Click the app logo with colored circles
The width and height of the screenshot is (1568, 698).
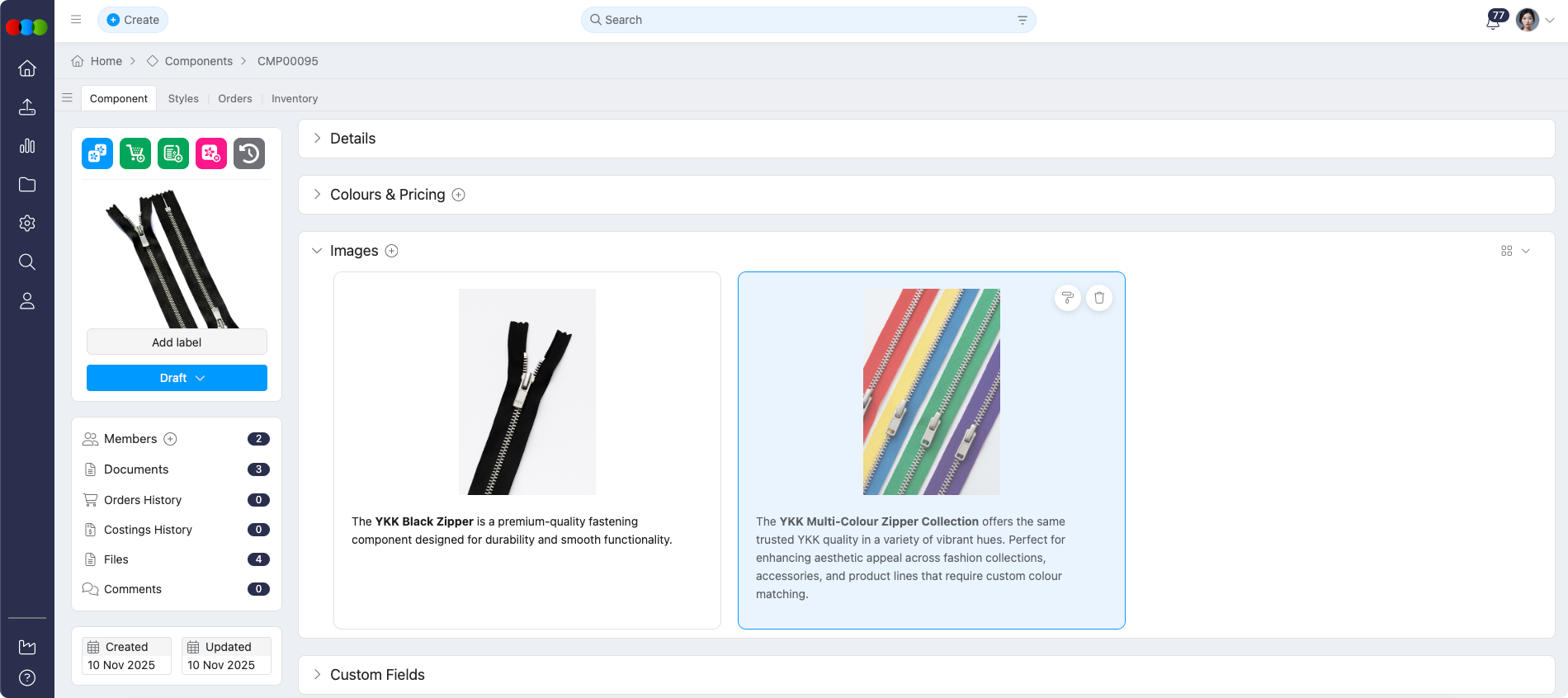tap(26, 27)
